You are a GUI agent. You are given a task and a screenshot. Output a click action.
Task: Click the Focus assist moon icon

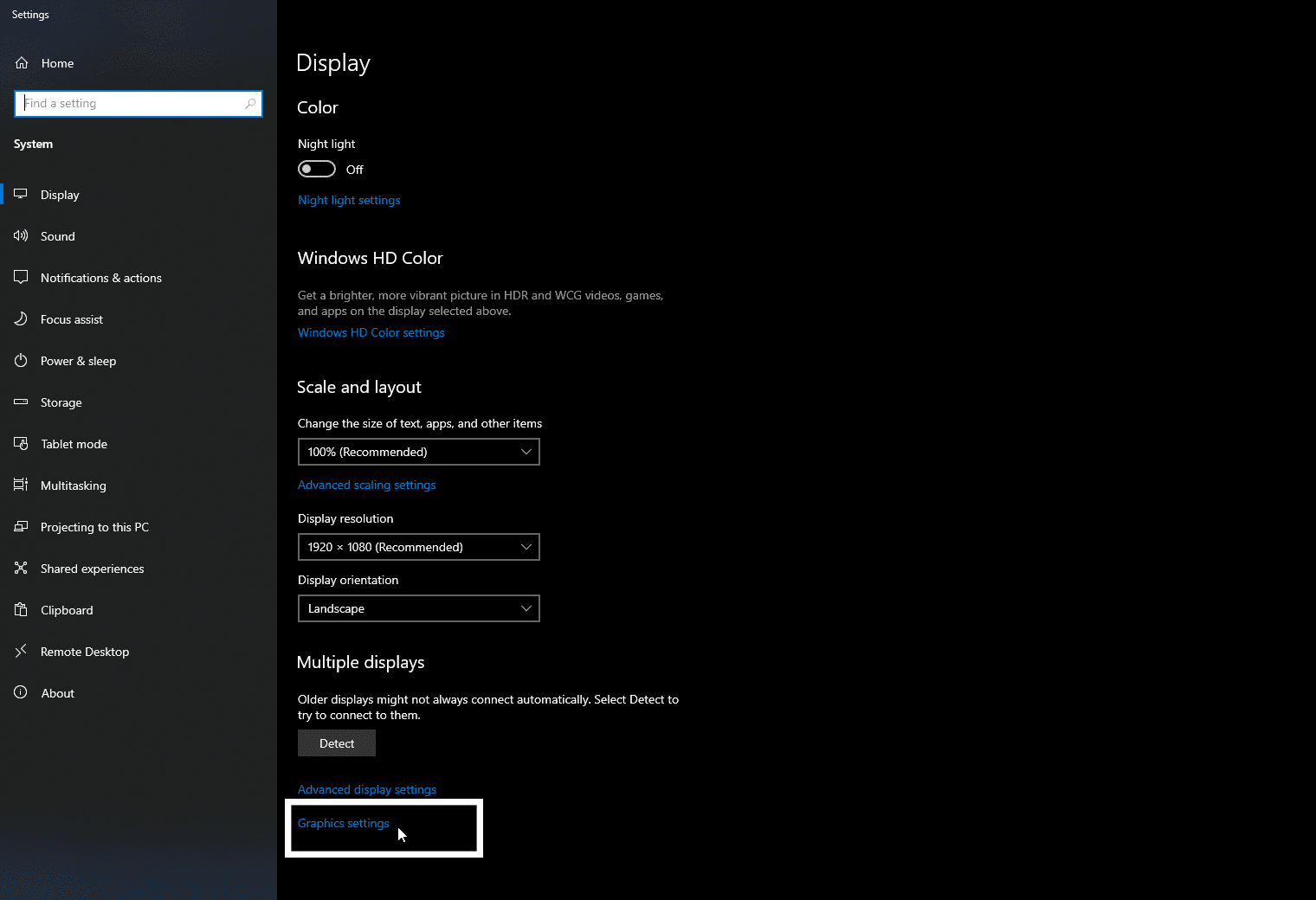click(21, 319)
